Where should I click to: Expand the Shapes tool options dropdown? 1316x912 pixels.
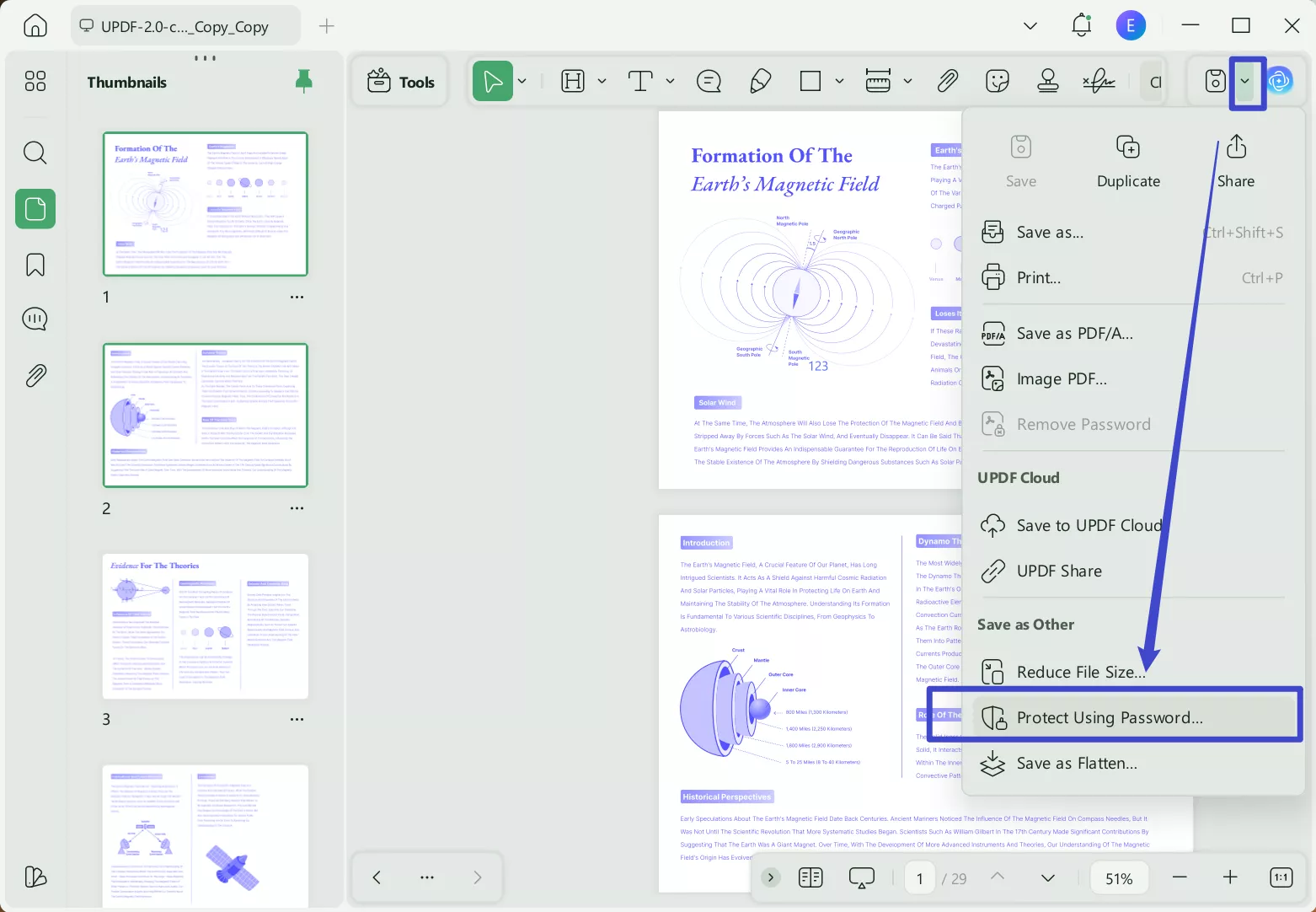point(840,81)
